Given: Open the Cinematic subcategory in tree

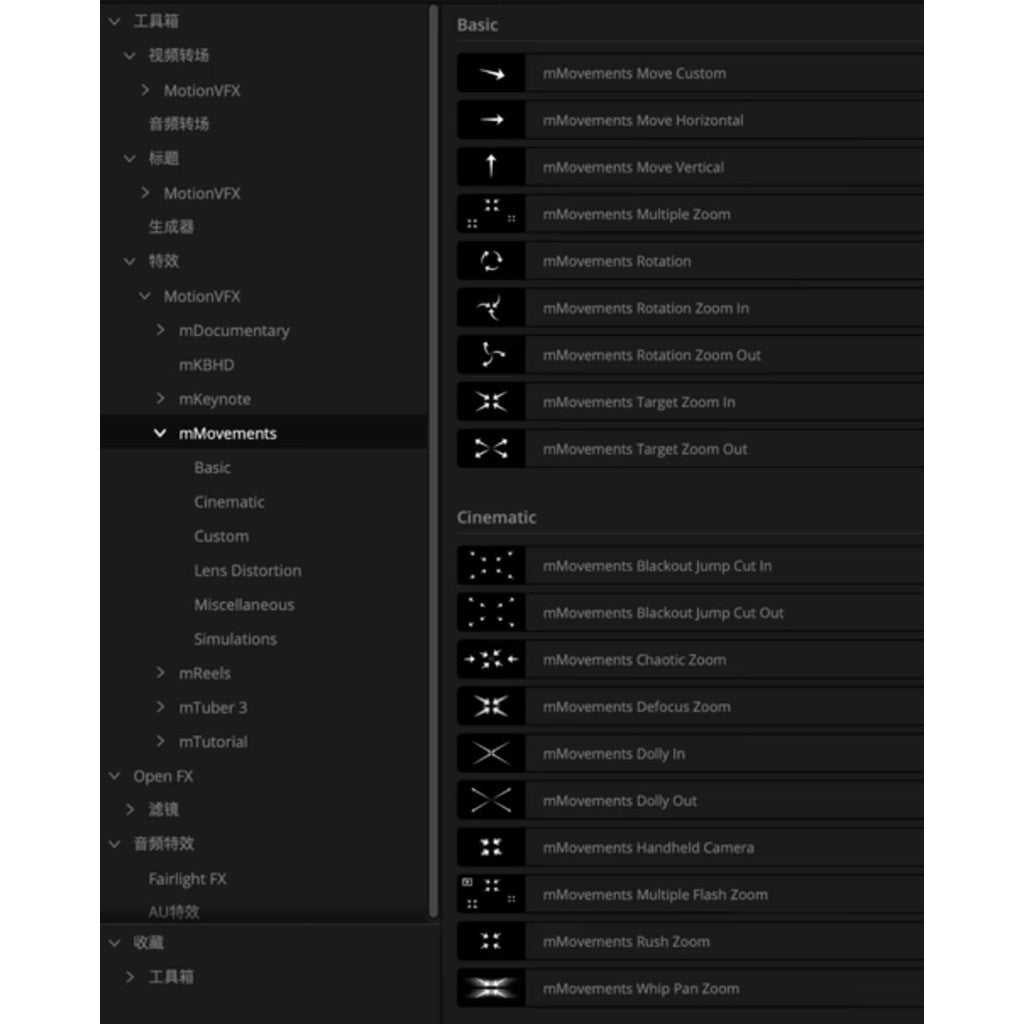Looking at the screenshot, I should tap(229, 502).
